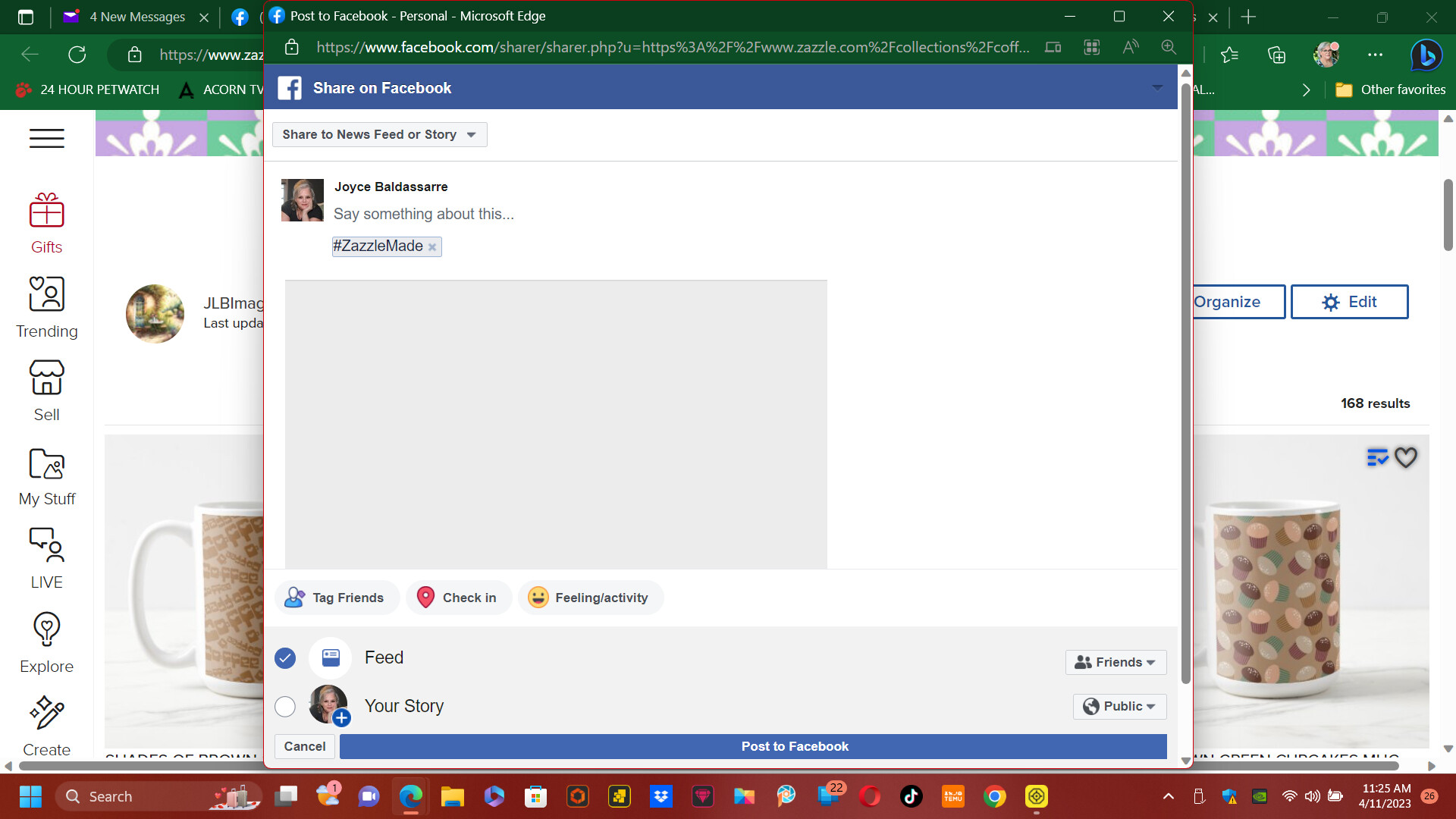Open a new tab in Edge
The image size is (1456, 819).
pyautogui.click(x=1248, y=17)
